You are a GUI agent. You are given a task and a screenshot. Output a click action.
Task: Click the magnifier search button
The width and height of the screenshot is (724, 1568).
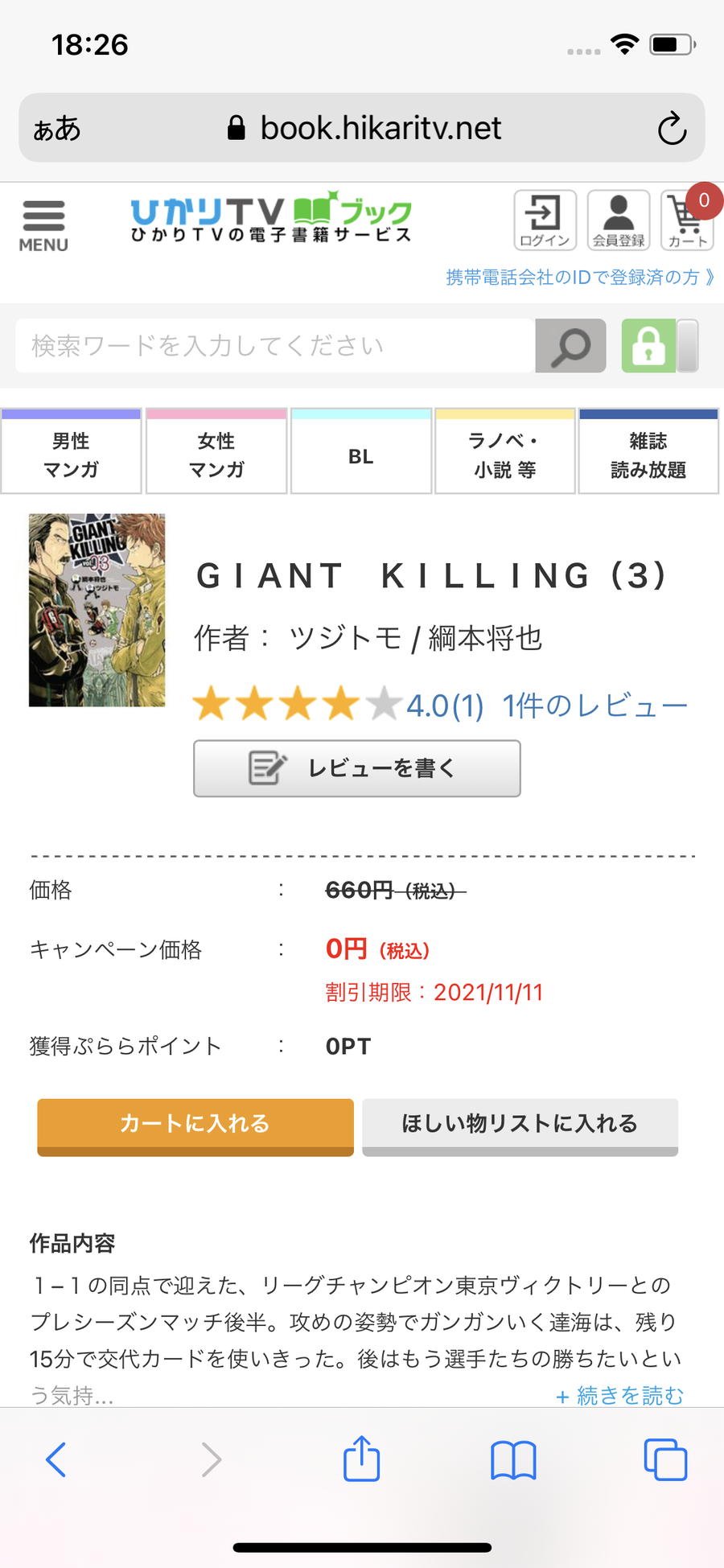click(x=570, y=346)
